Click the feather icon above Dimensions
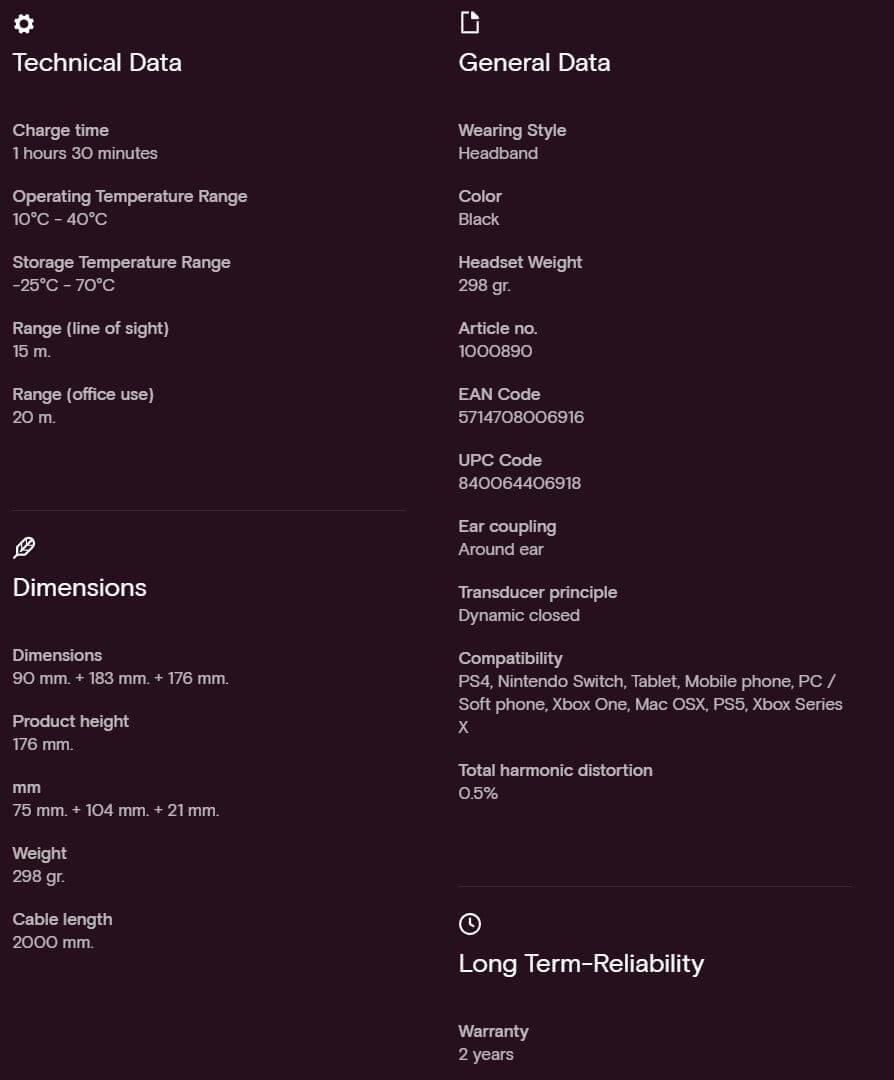Image resolution: width=894 pixels, height=1080 pixels. (x=24, y=548)
